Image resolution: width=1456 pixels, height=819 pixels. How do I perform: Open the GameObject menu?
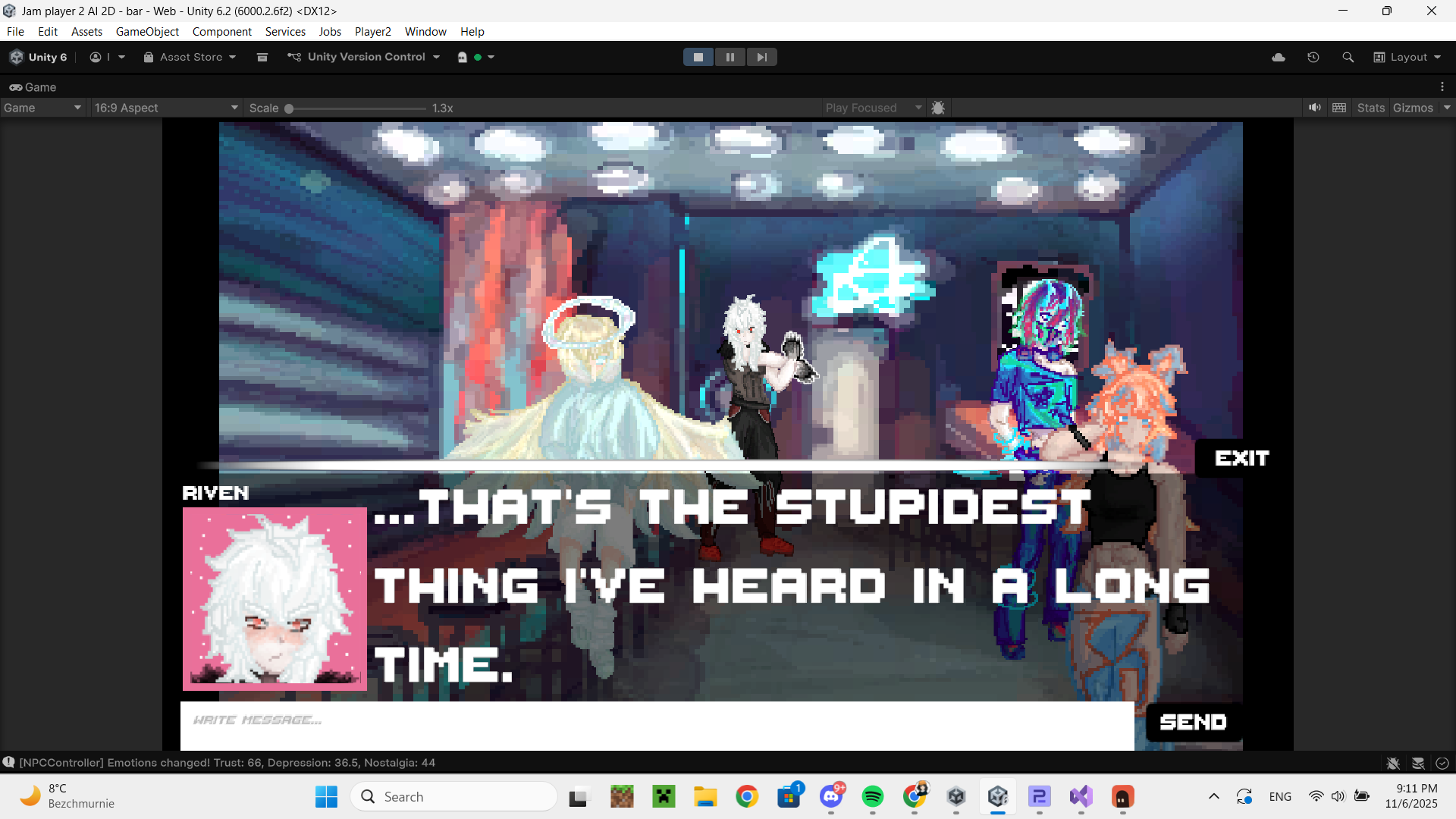click(147, 31)
